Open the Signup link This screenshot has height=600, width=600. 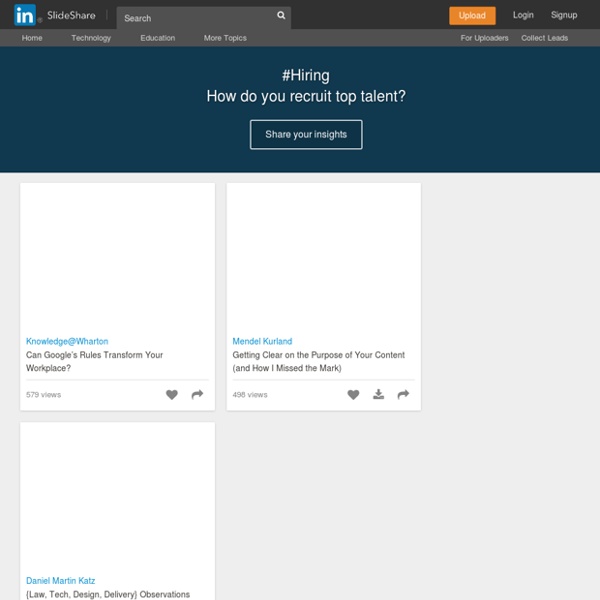[564, 15]
